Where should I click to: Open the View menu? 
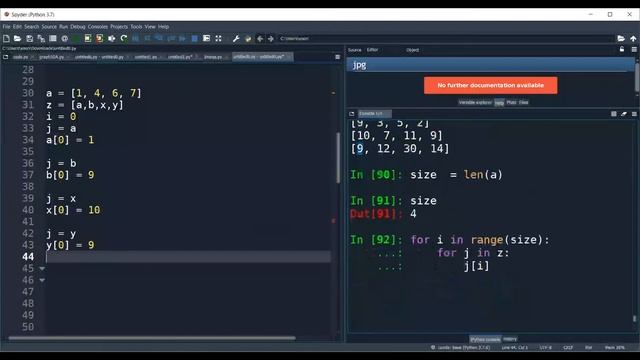pos(150,27)
